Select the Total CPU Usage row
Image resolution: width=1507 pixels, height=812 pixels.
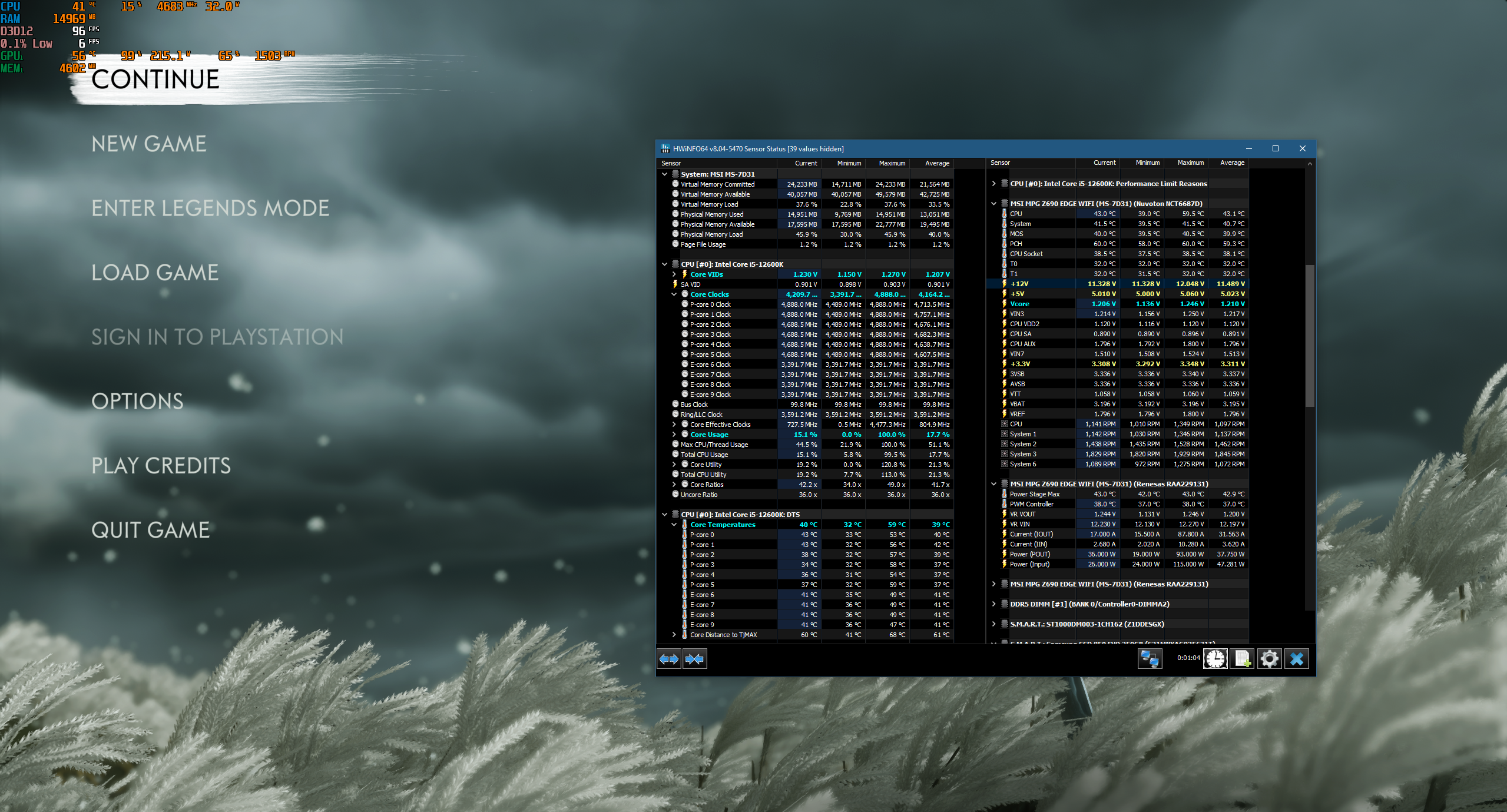coord(806,455)
